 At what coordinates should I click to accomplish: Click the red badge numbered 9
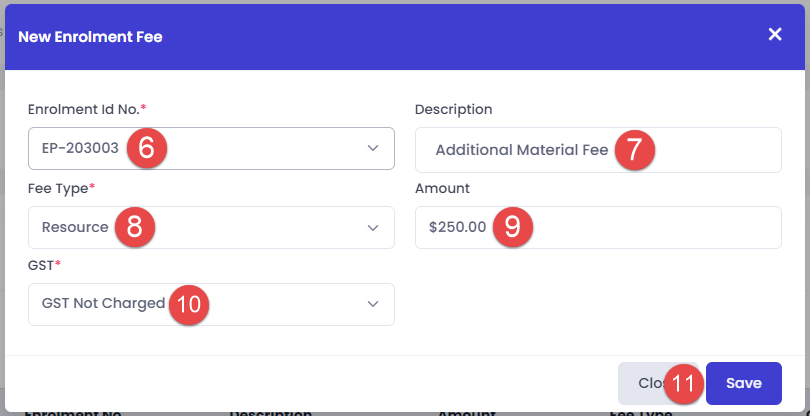(x=512, y=227)
